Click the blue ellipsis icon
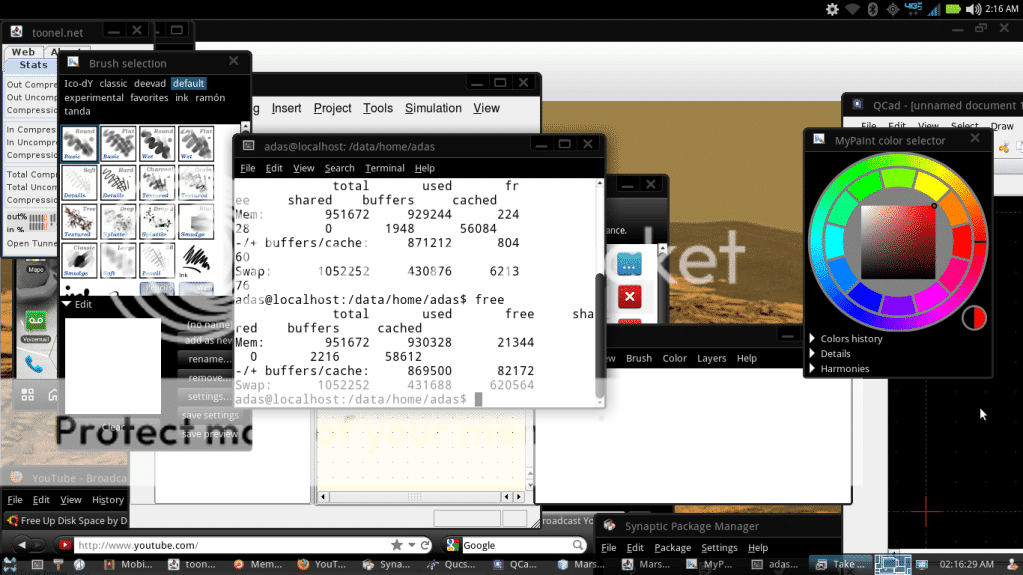The height and width of the screenshot is (575, 1023). pos(629,265)
